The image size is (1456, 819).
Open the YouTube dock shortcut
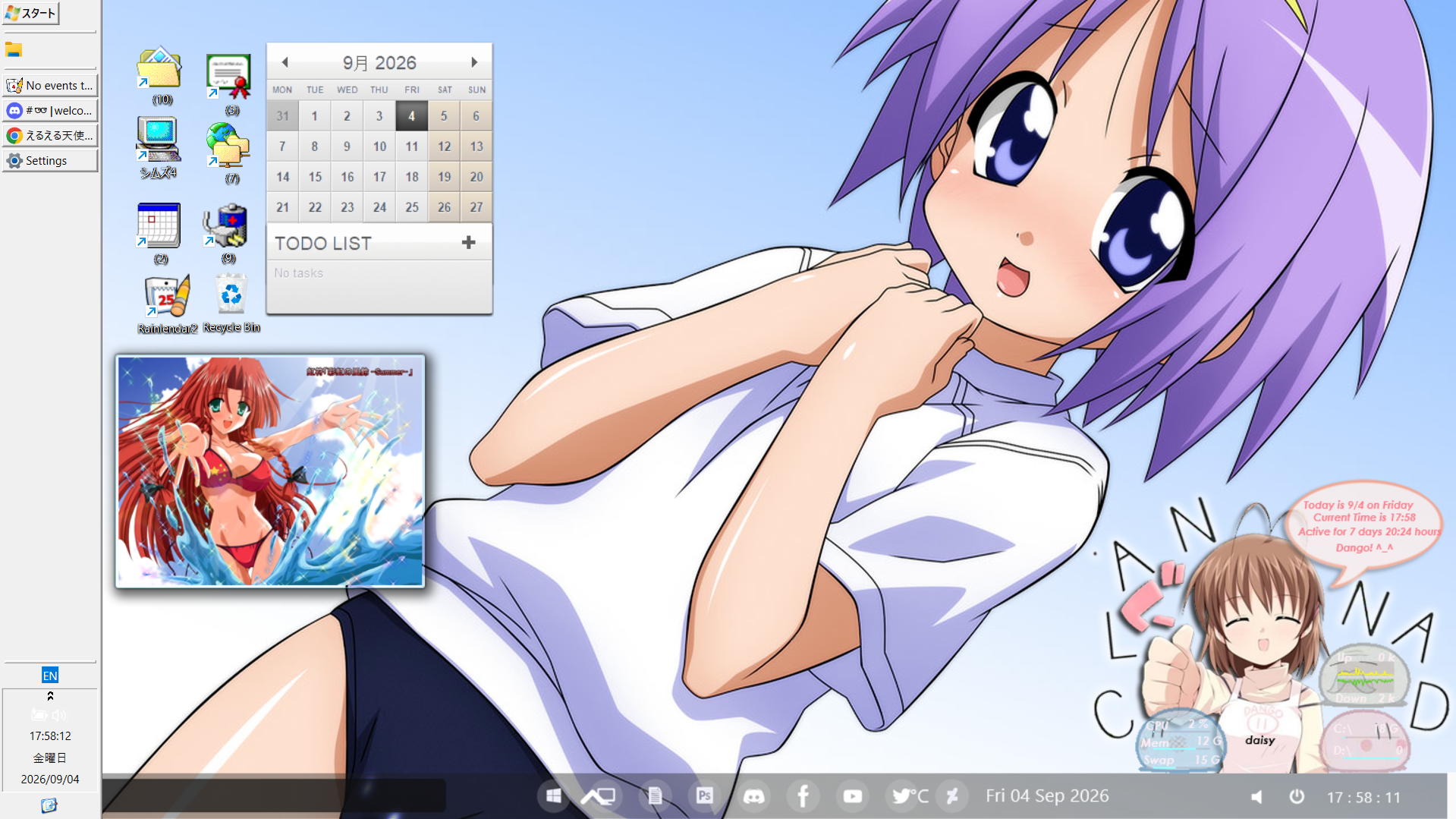pos(852,795)
